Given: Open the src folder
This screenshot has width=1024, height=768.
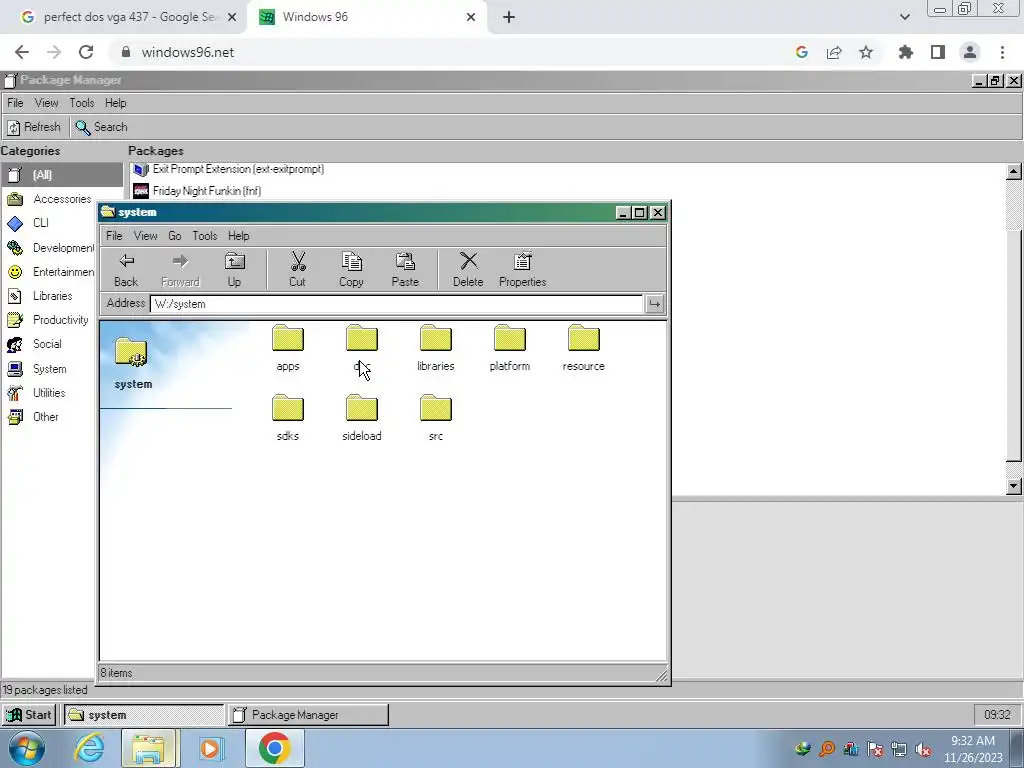Looking at the screenshot, I should pyautogui.click(x=436, y=419).
